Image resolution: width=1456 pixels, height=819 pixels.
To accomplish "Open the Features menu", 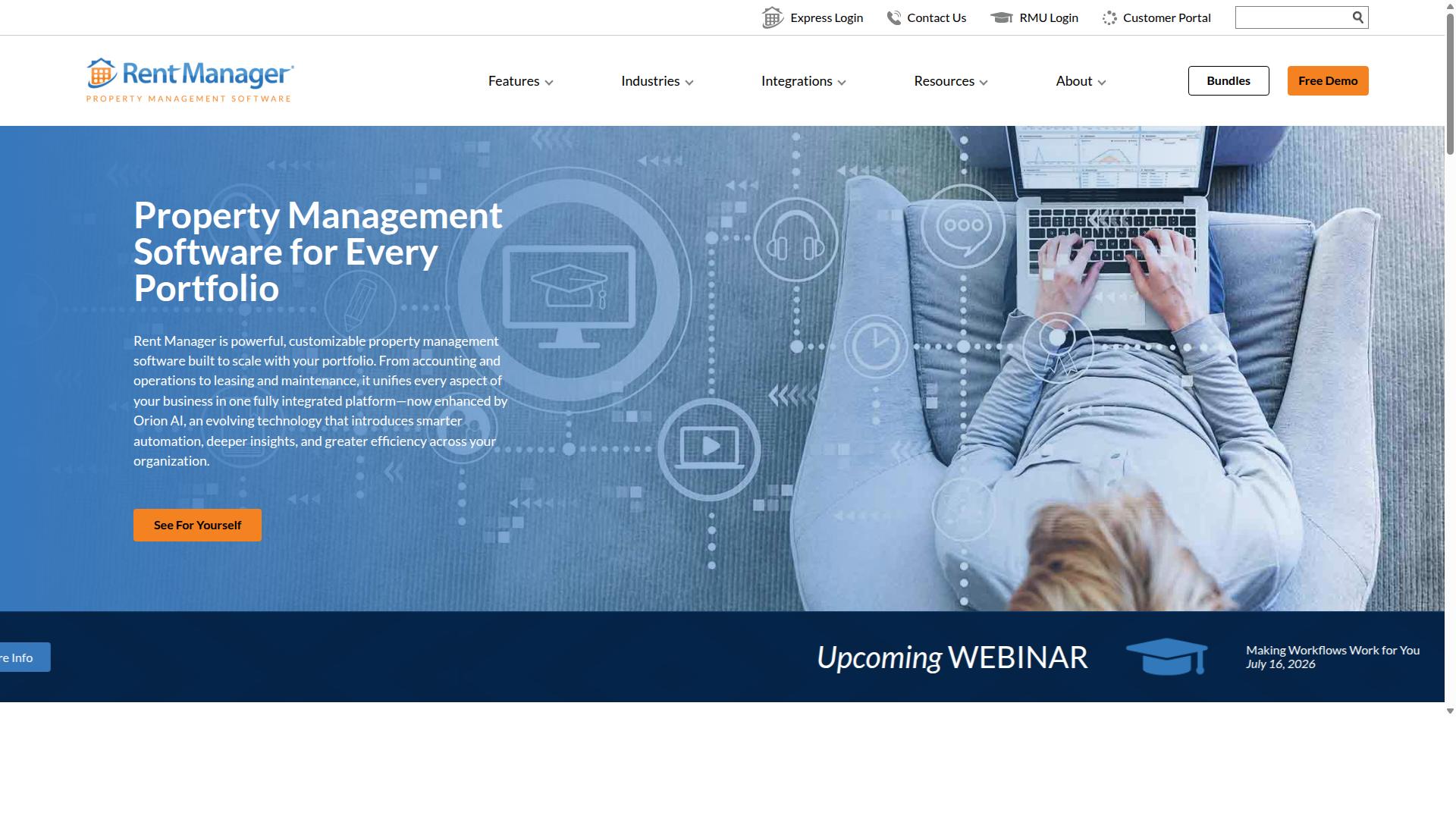I will tap(513, 81).
